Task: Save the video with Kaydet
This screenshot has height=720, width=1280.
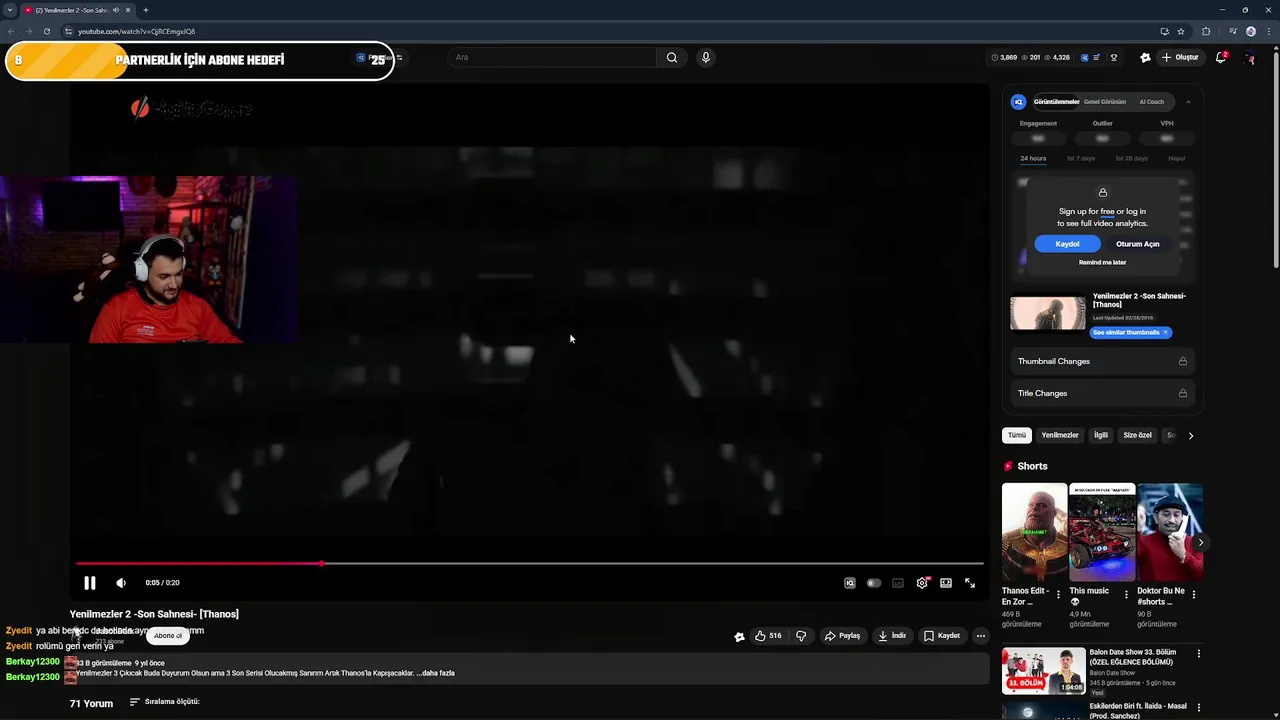Action: [942, 636]
